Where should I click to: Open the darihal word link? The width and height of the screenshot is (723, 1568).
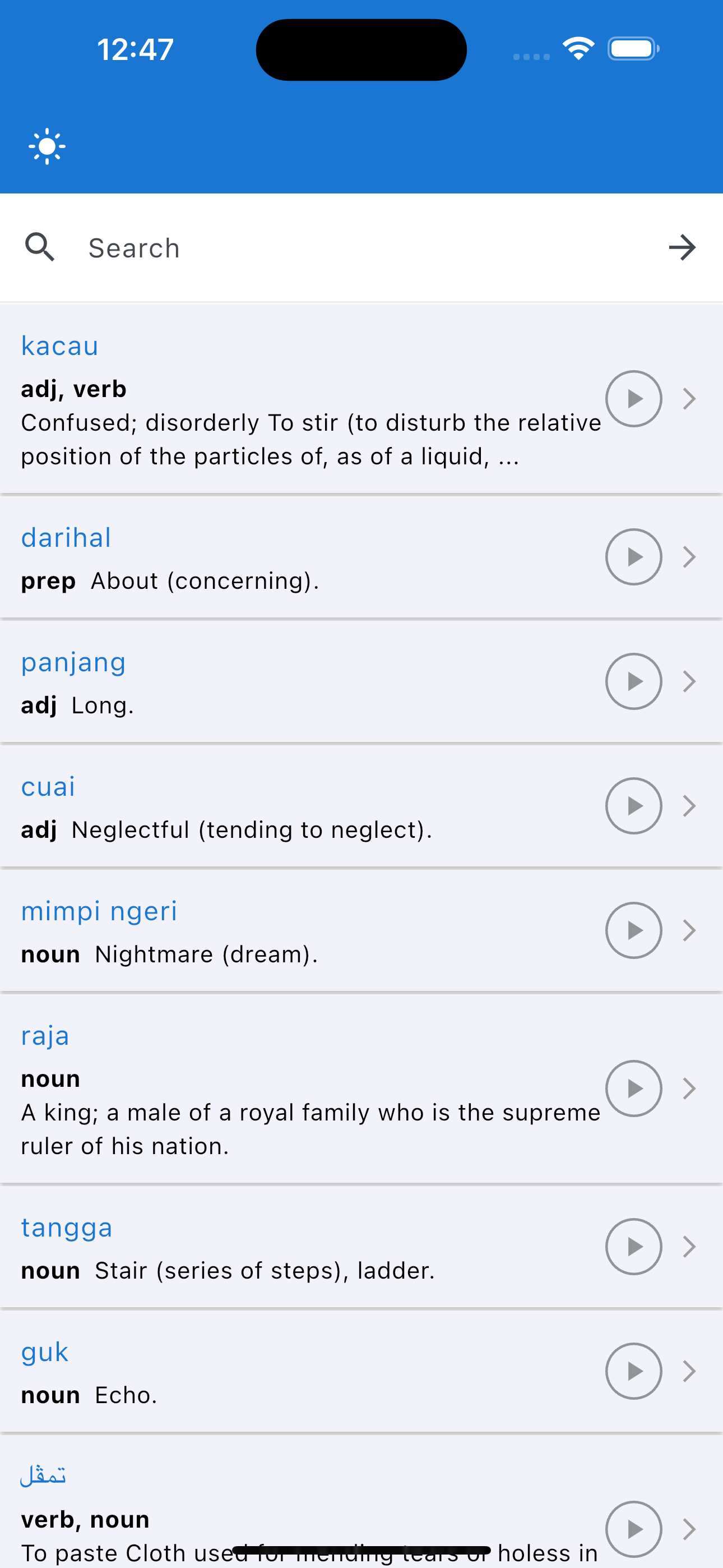[x=66, y=537]
